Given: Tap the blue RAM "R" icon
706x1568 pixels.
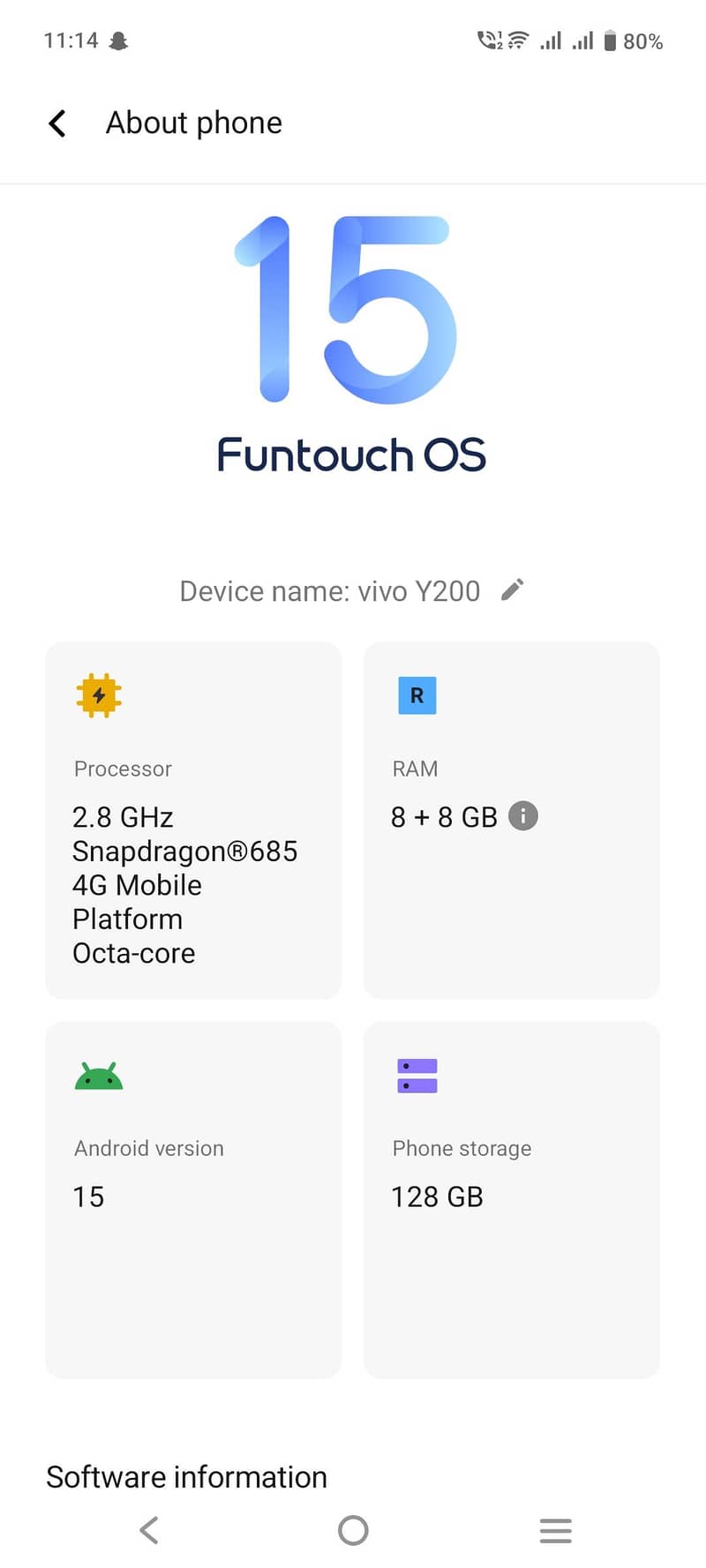Looking at the screenshot, I should coord(417,695).
